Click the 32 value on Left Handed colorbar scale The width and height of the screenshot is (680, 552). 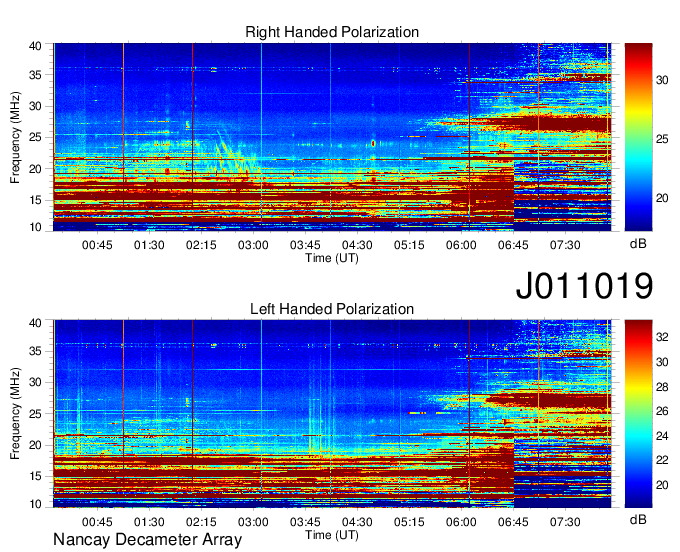[x=662, y=337]
